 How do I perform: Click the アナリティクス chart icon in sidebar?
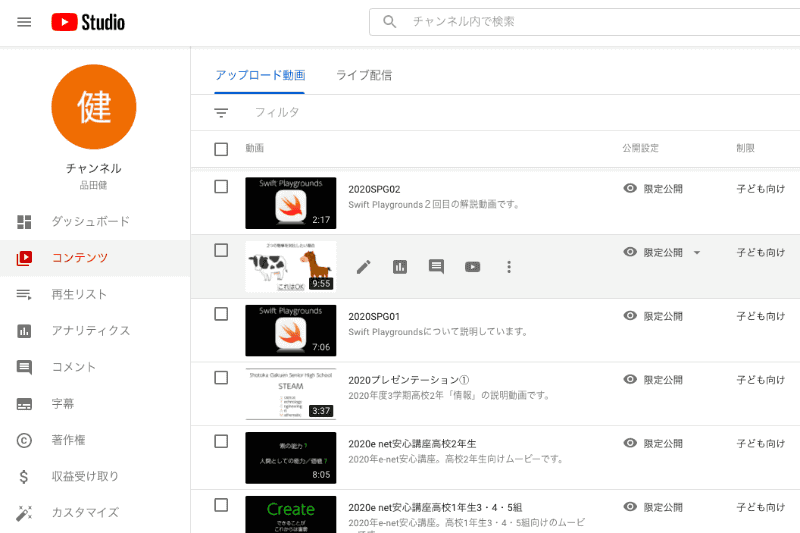tap(24, 331)
